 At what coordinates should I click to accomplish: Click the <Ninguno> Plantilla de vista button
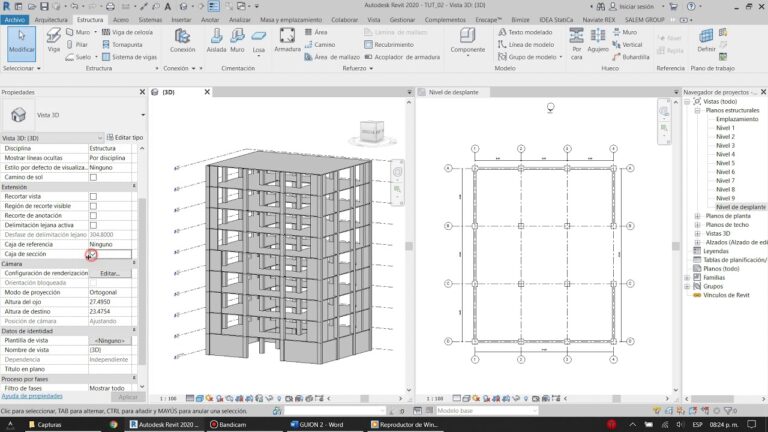110,340
